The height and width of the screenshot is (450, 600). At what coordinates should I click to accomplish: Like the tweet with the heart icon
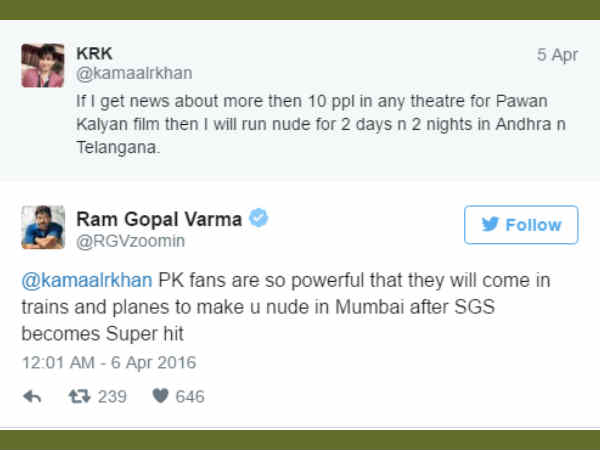coord(158,396)
